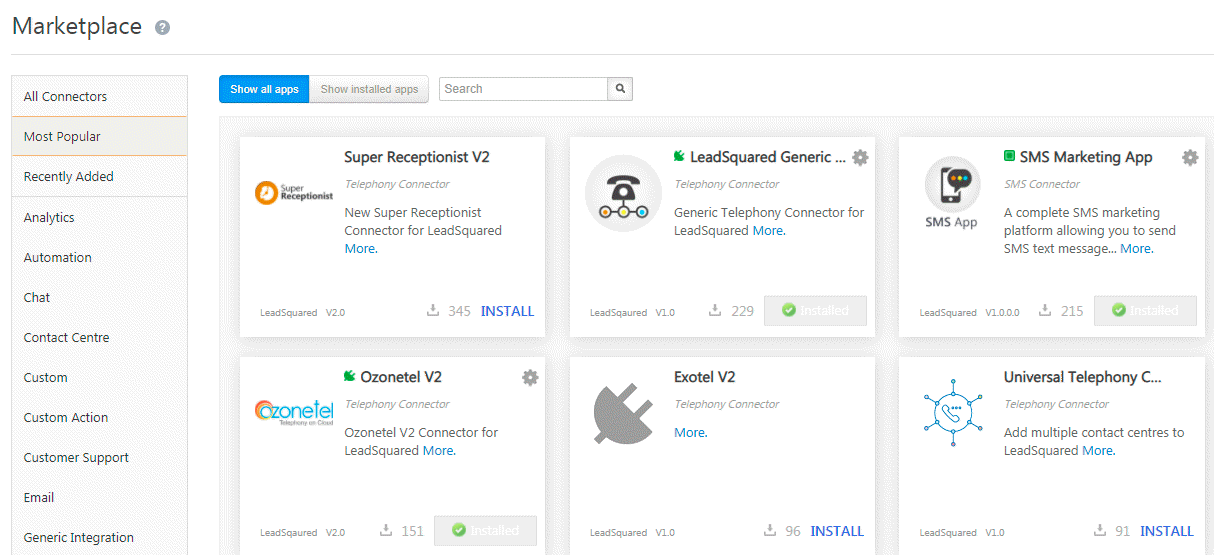This screenshot has width=1214, height=555.
Task: Open More link for Super Receptionist V2
Action: (x=361, y=249)
